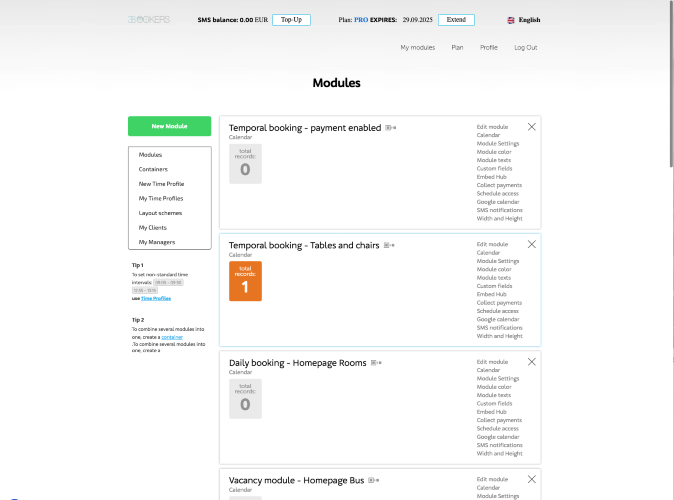Click the PRO plan label
Image resolution: width=674 pixels, height=500 pixels.
click(x=361, y=20)
